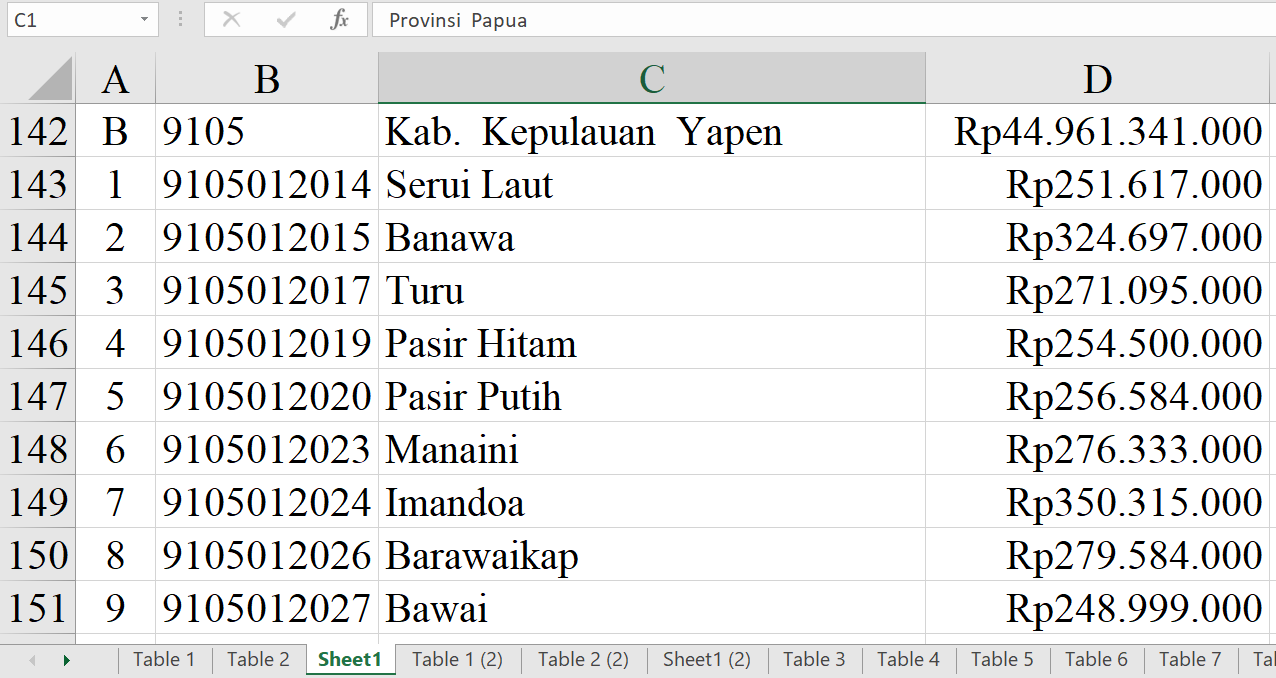Switch to the Table 2 (2) sheet tab
Viewport: 1276px width, 678px height.
click(583, 659)
